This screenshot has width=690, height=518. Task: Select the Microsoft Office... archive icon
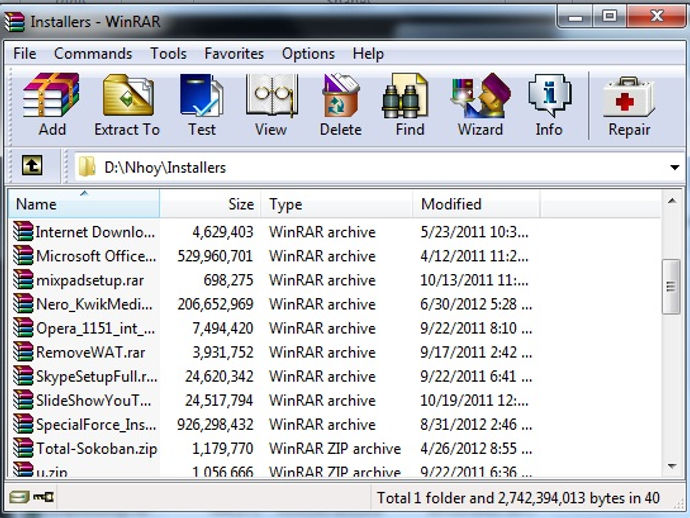23,255
